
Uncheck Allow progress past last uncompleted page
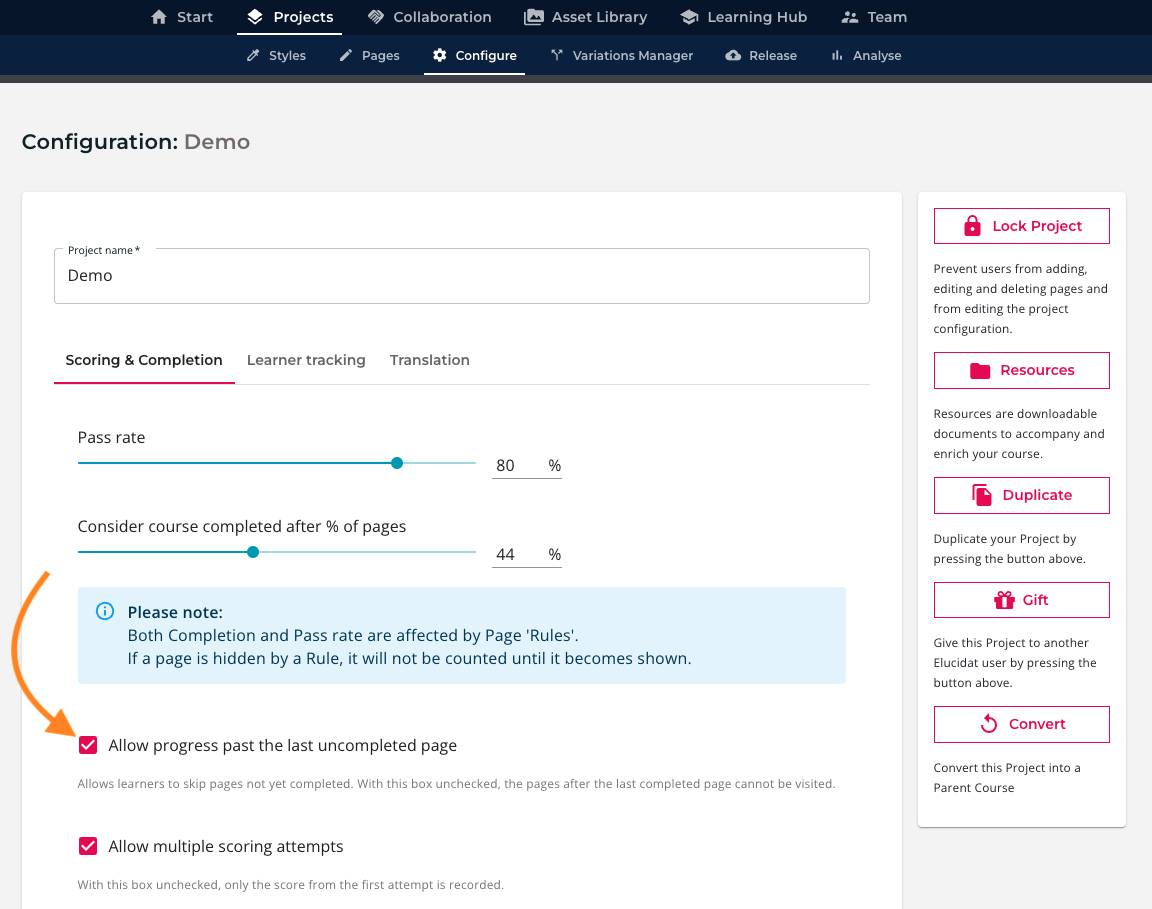click(x=88, y=745)
